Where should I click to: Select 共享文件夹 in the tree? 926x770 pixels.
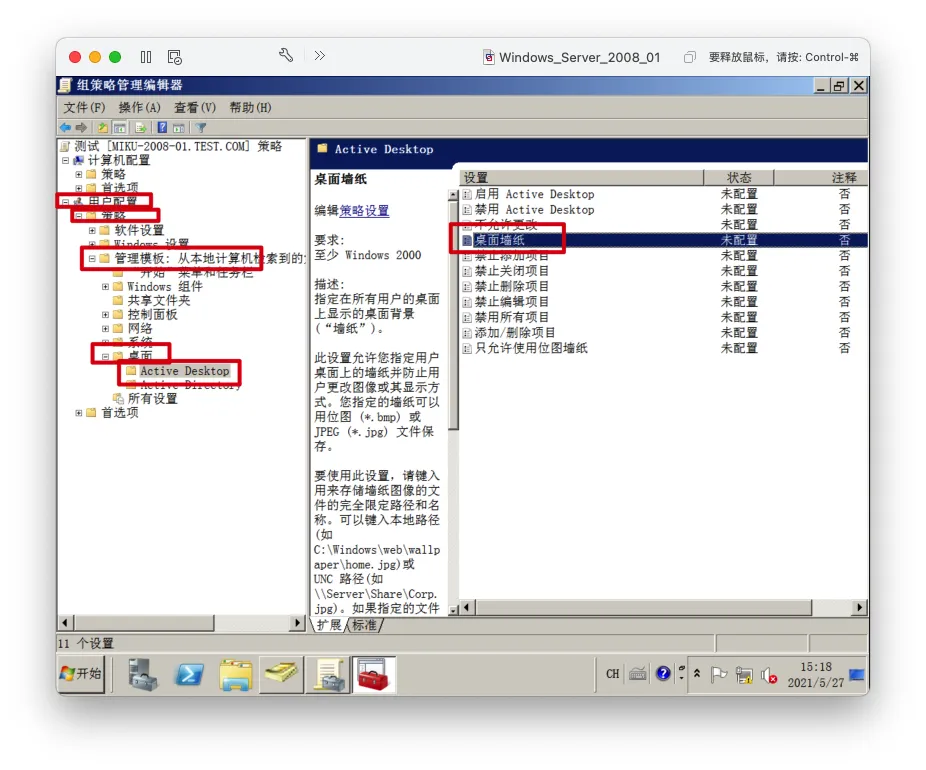159,300
